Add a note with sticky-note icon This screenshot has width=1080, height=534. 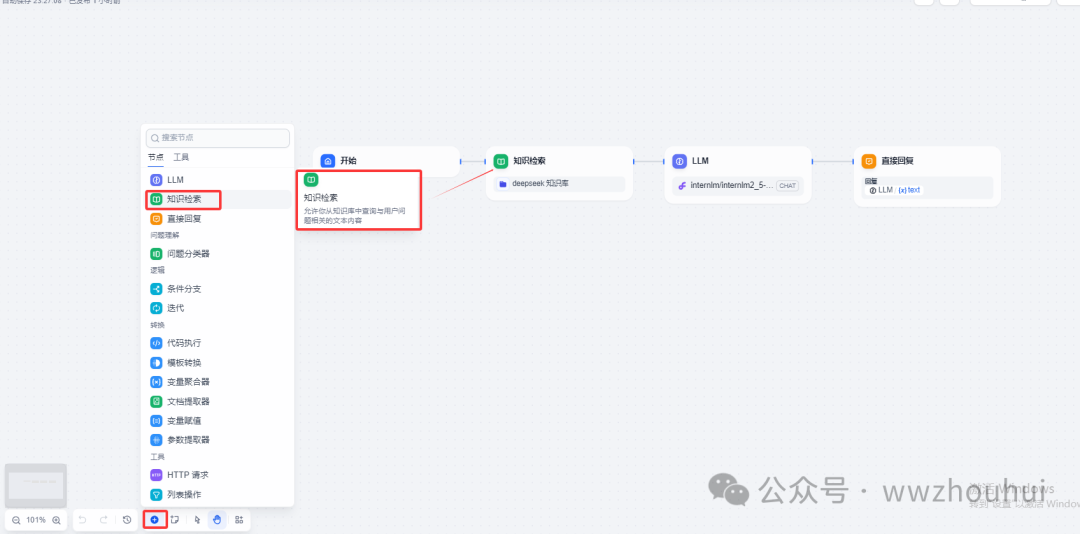tap(175, 520)
